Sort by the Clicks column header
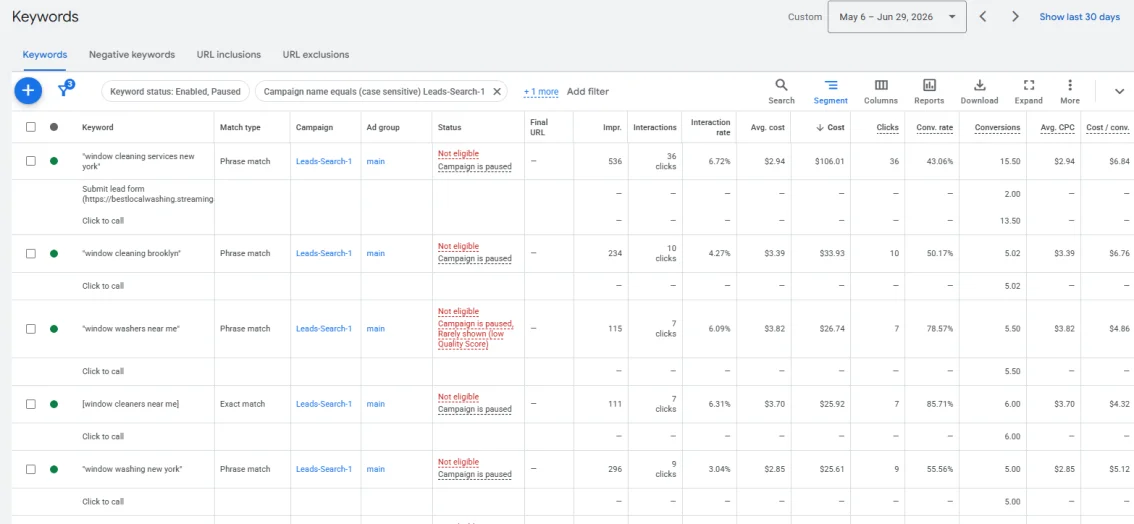The height and width of the screenshot is (524, 1134). pos(887,127)
